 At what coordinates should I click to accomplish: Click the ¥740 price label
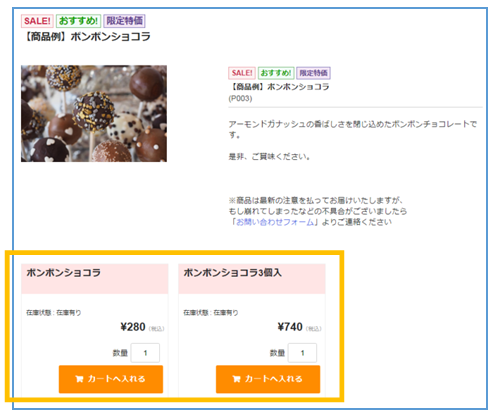[290, 327]
